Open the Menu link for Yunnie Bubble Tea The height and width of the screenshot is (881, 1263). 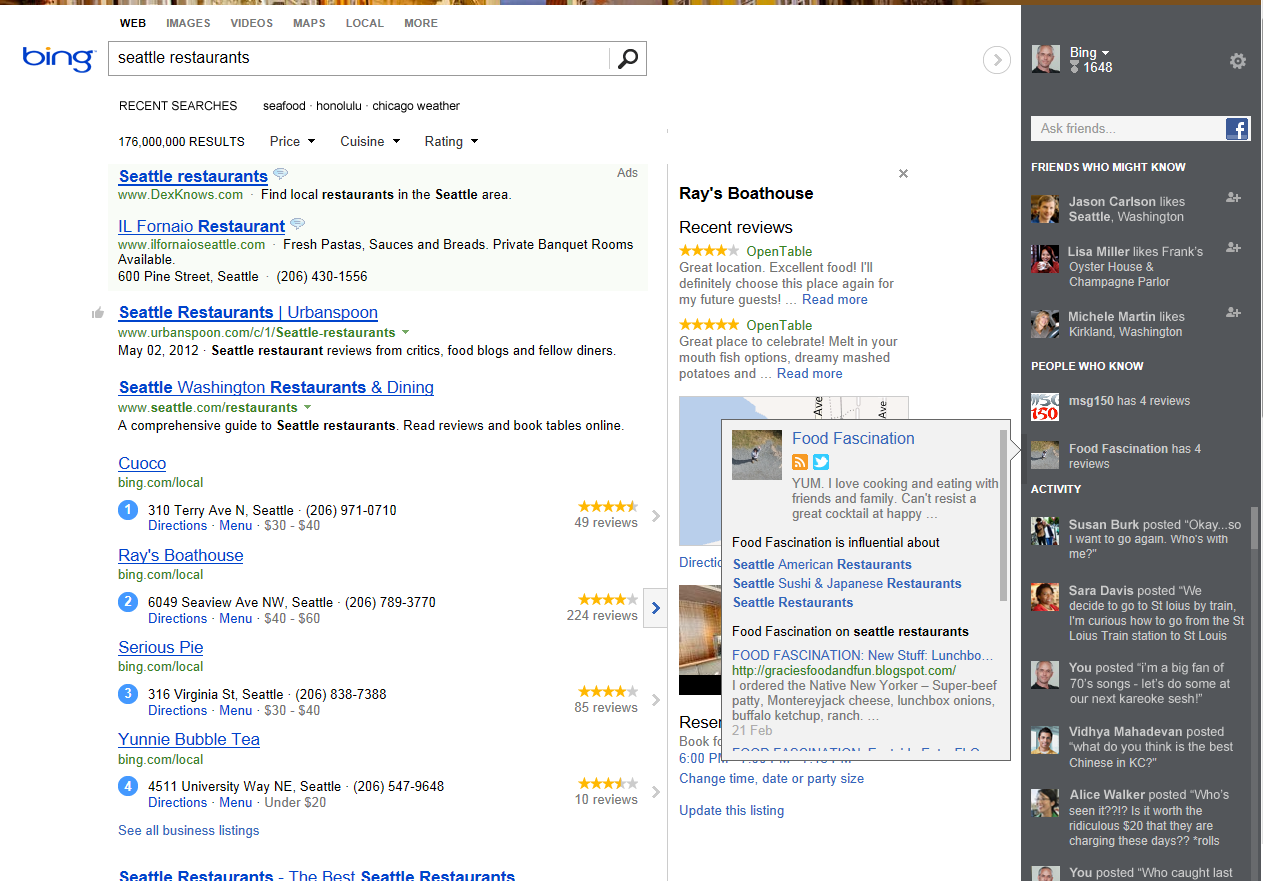[x=236, y=802]
